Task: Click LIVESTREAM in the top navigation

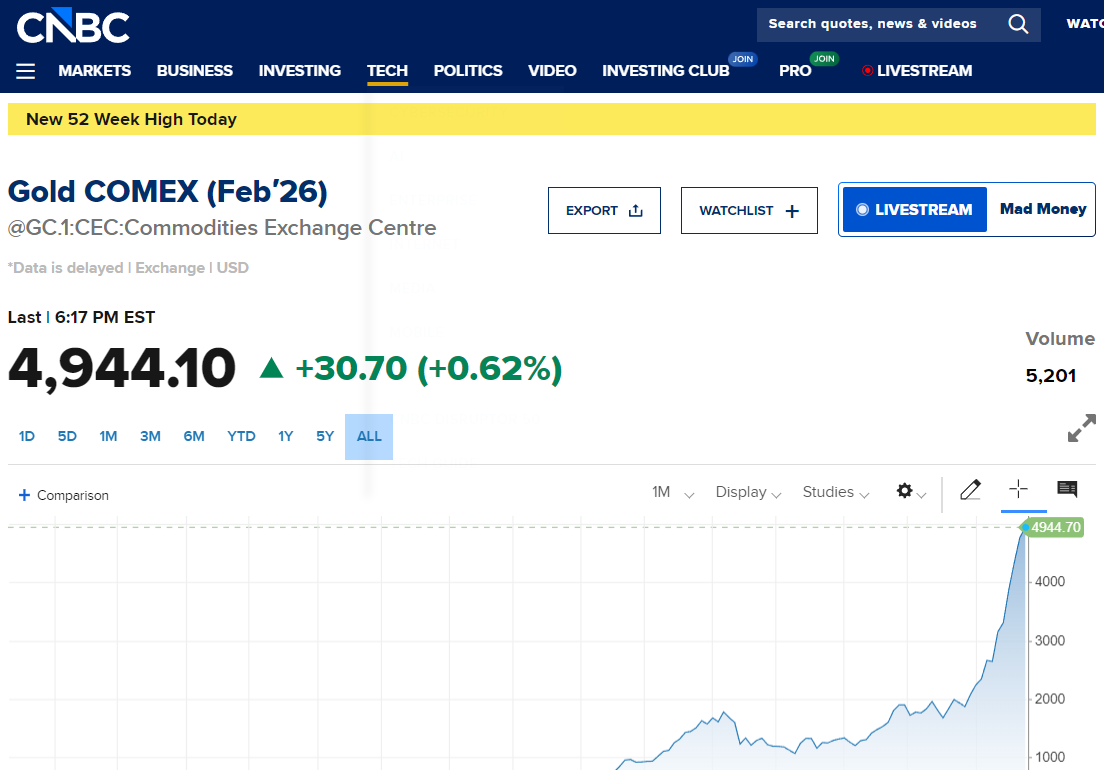Action: point(917,71)
